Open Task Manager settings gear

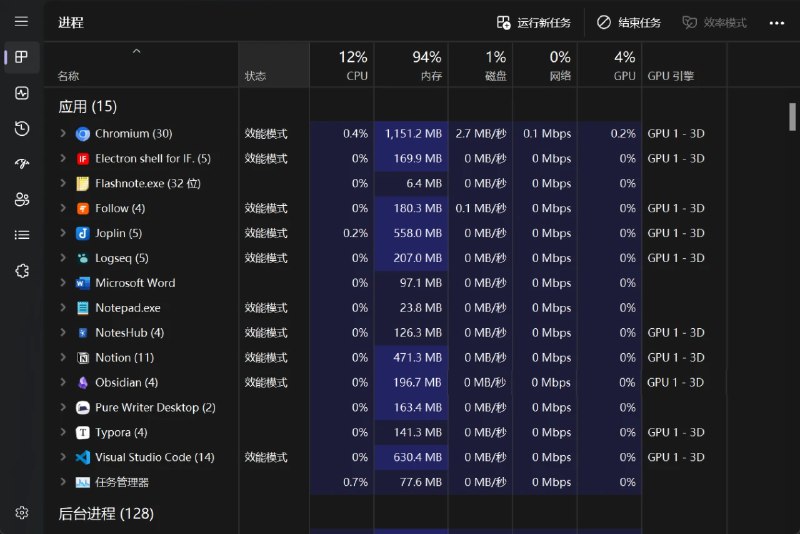[x=21, y=512]
